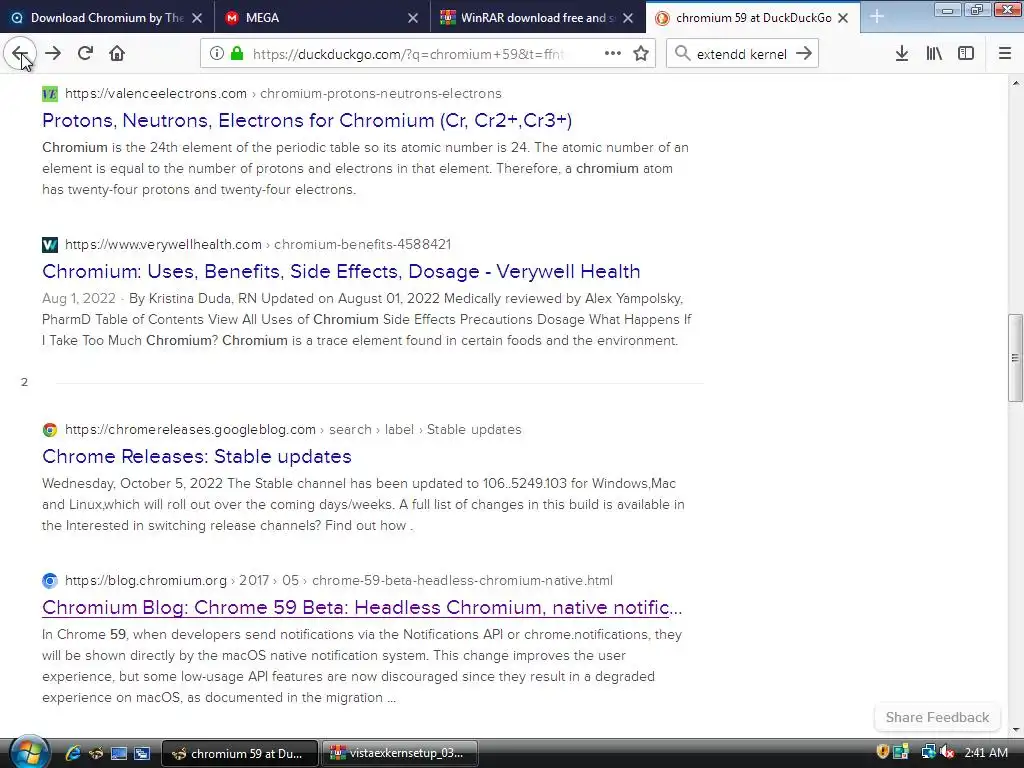Click the www.verywellhealth.com URL breadcrumb
The image size is (1024, 768).
[257, 244]
